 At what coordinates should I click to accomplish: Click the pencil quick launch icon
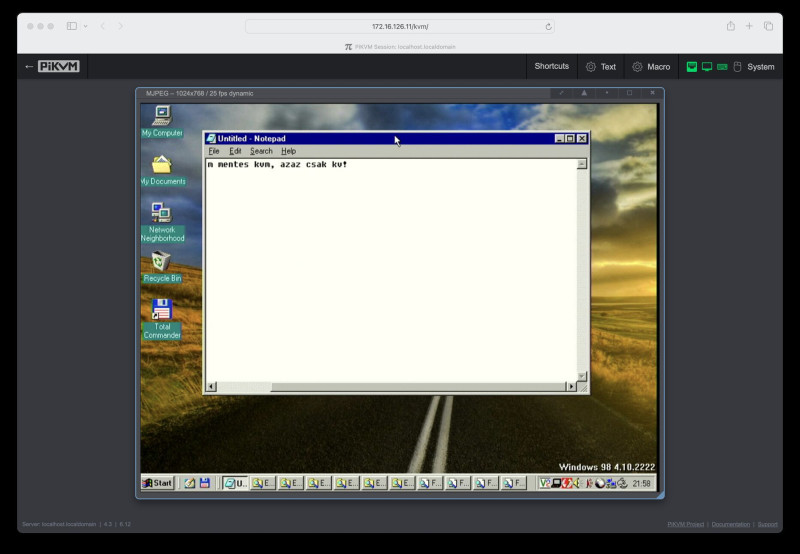pos(190,483)
